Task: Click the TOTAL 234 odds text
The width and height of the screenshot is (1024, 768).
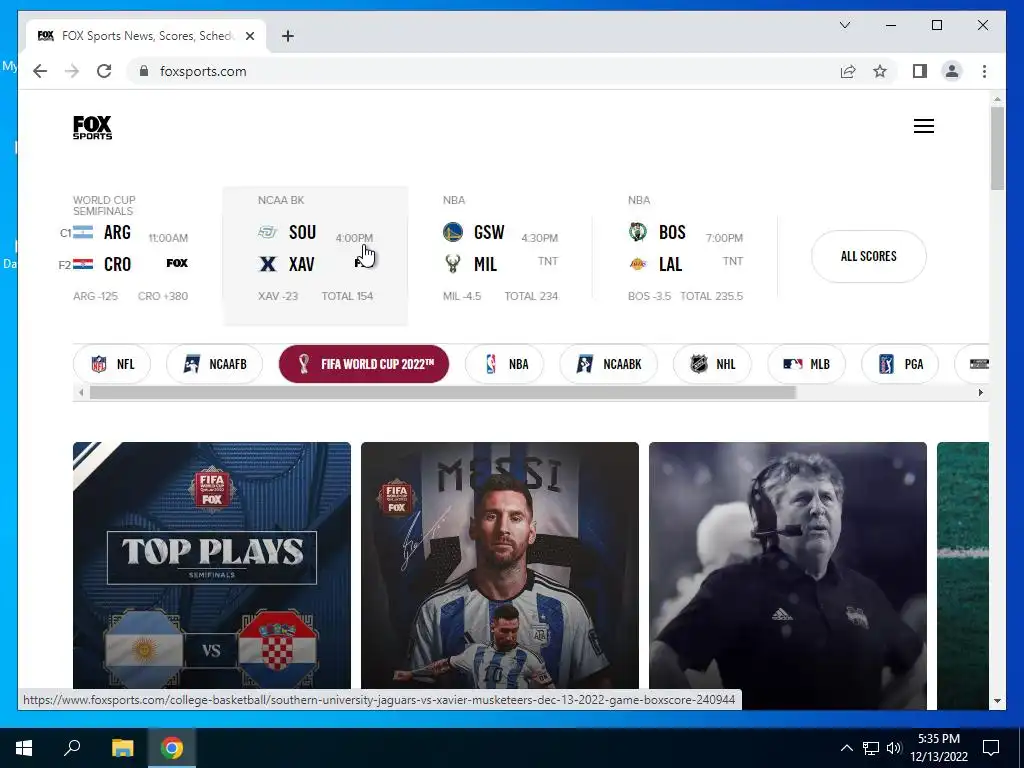Action: click(531, 296)
